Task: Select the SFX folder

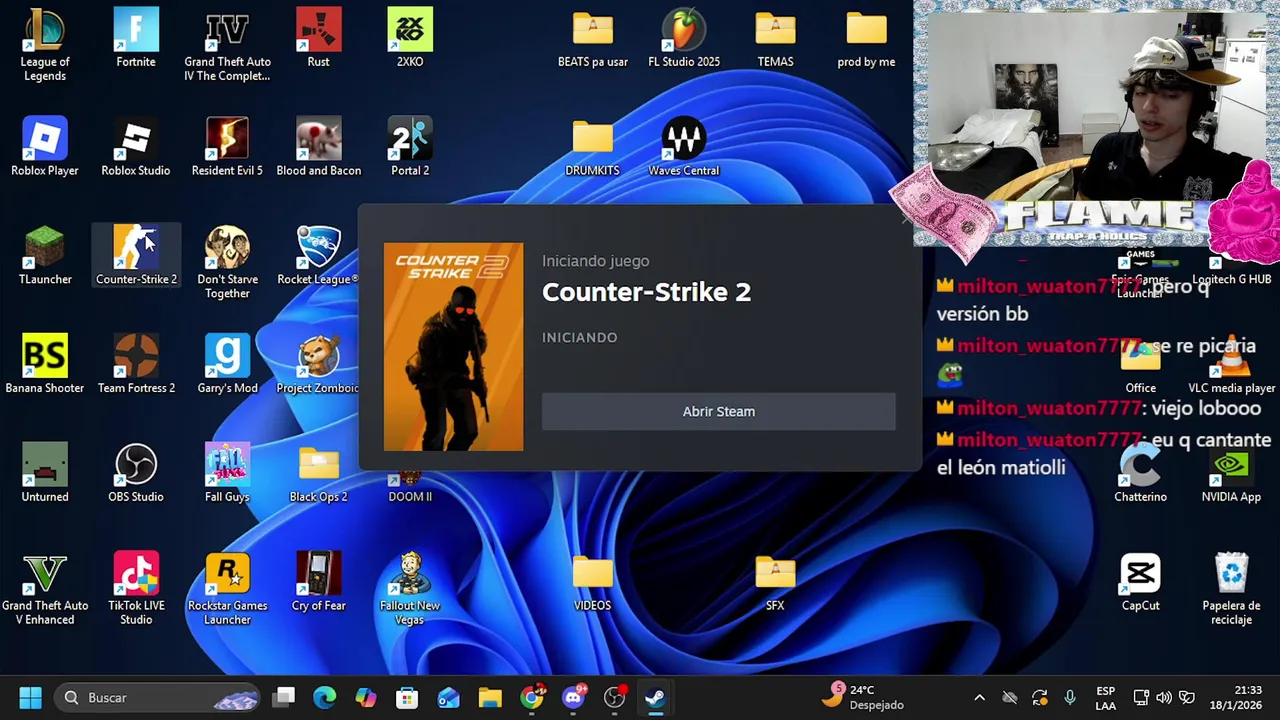Action: (775, 583)
